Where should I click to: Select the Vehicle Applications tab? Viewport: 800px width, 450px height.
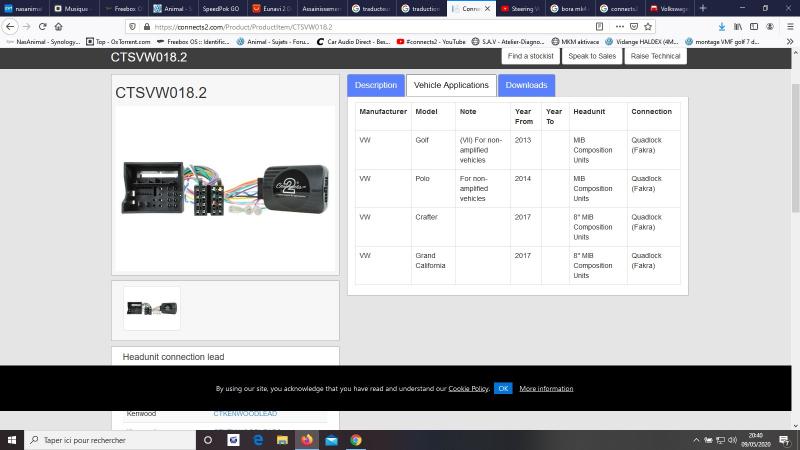(x=451, y=85)
